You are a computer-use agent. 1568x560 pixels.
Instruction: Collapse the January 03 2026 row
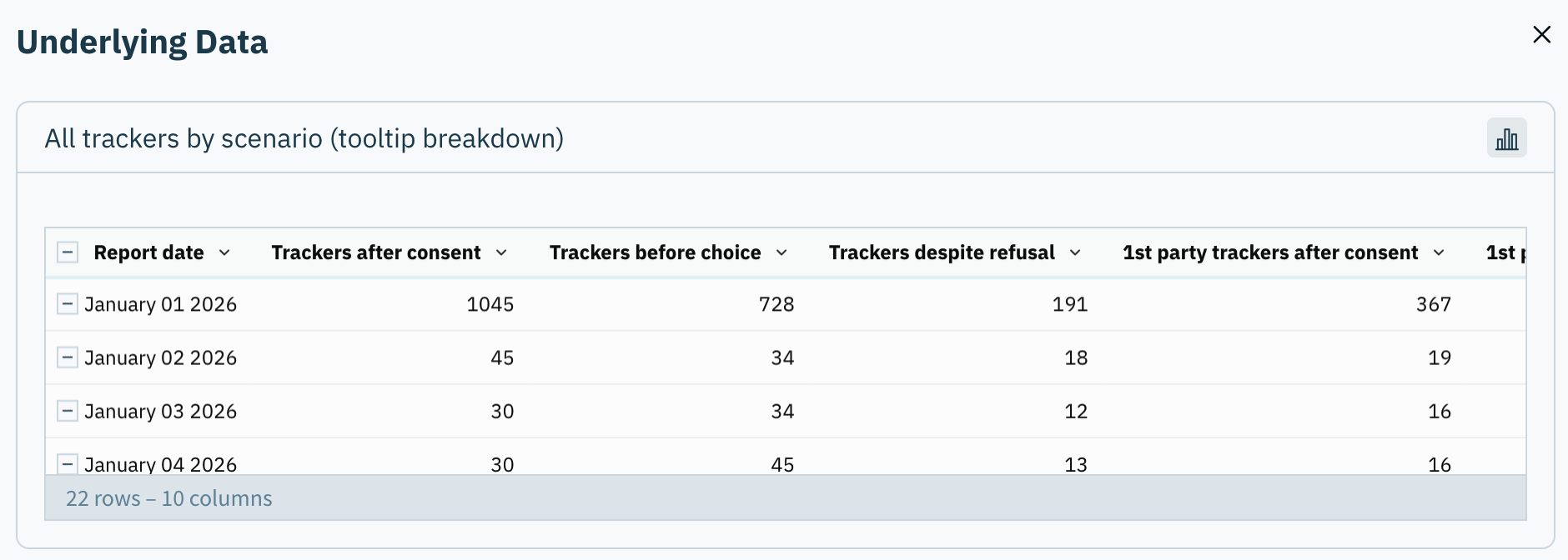[x=68, y=411]
